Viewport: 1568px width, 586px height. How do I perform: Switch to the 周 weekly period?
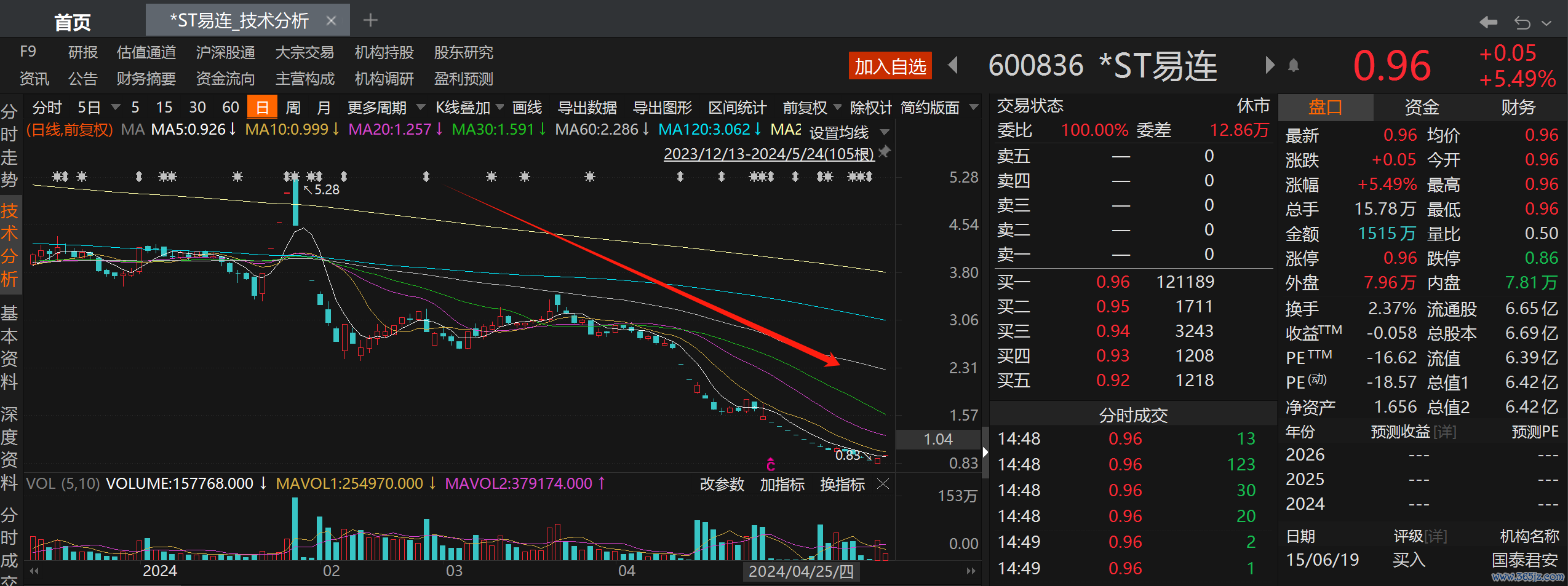coord(293,108)
